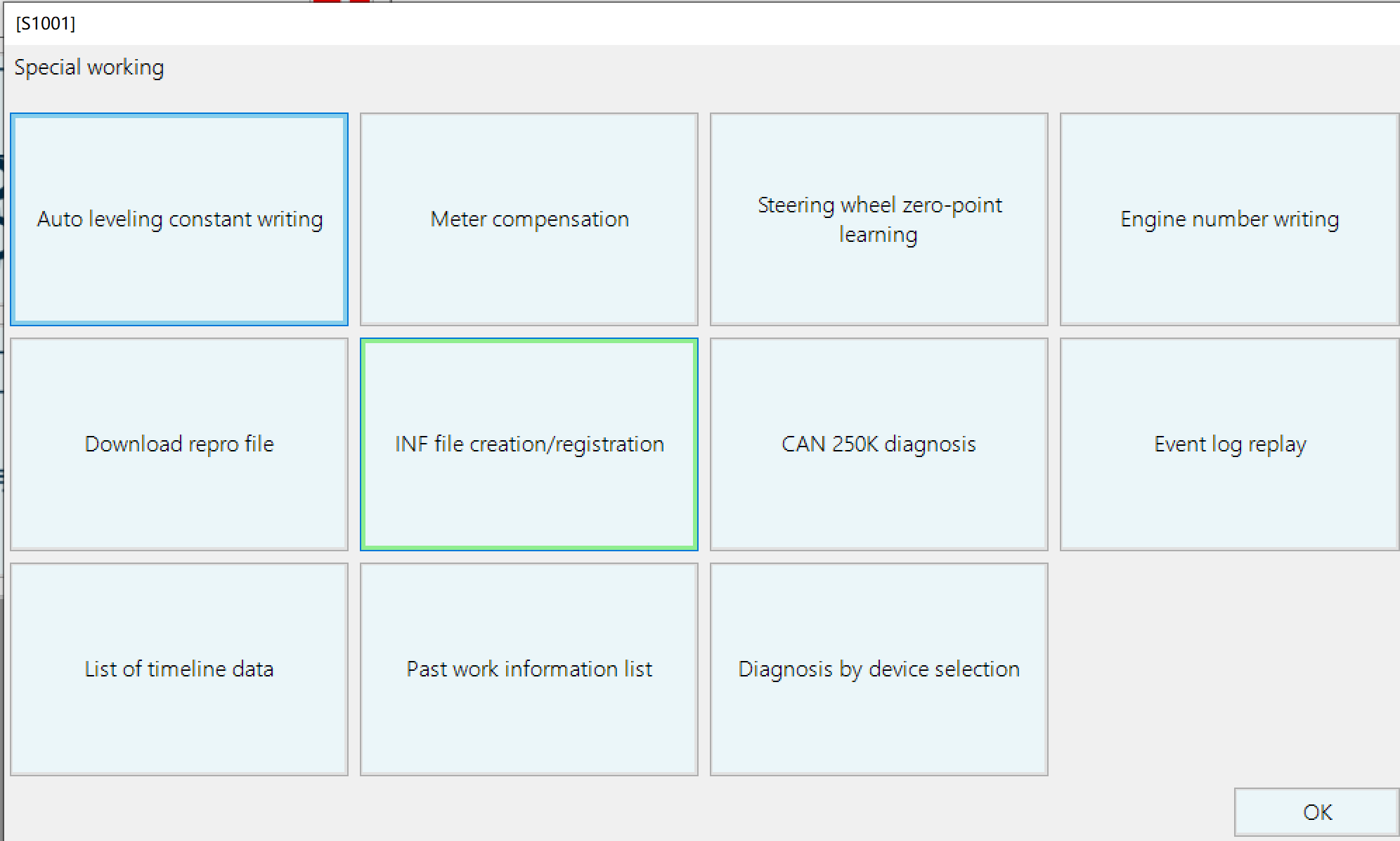1400x841 pixels.
Task: Select the tile for the 250K CAN bus
Action: 879,444
